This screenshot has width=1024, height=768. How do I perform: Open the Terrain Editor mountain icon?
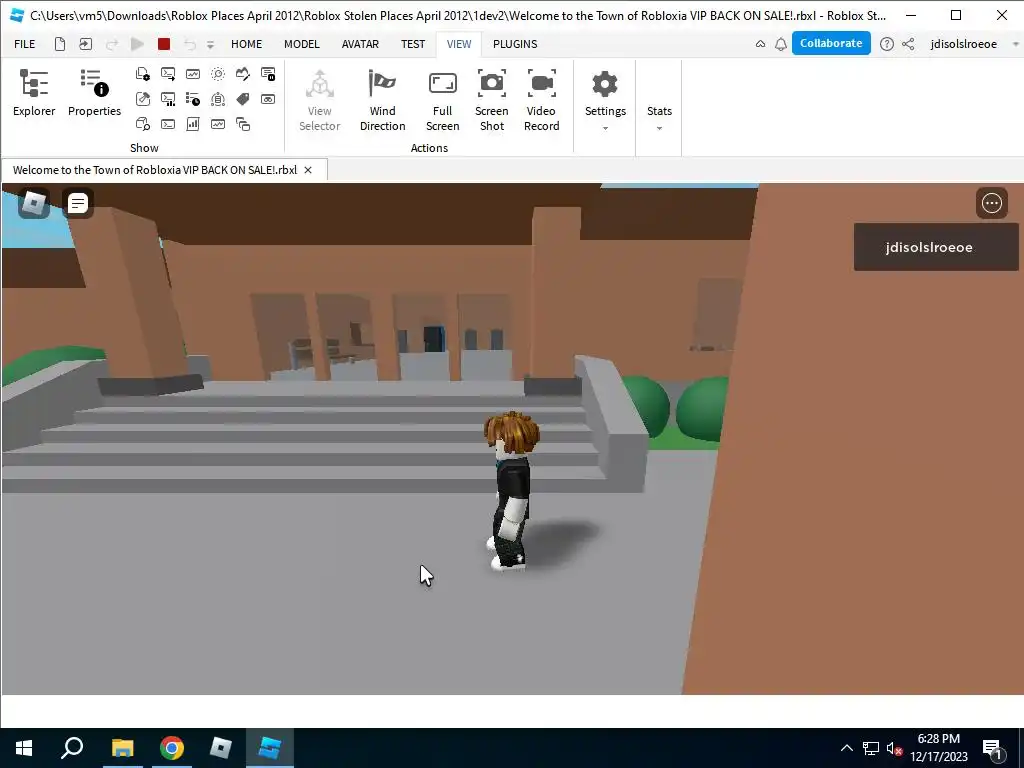pos(243,74)
